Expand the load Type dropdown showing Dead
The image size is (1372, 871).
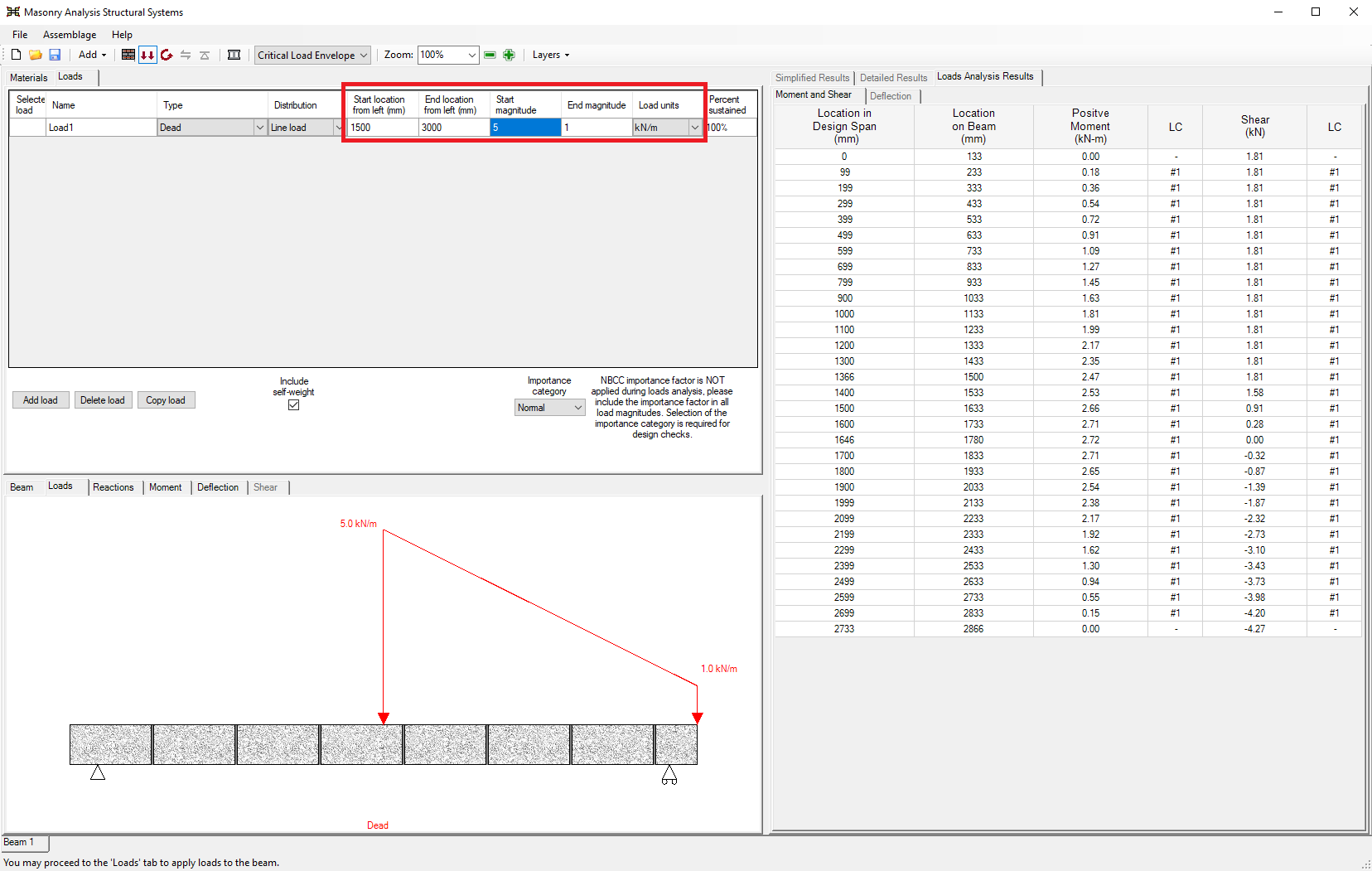click(x=259, y=128)
